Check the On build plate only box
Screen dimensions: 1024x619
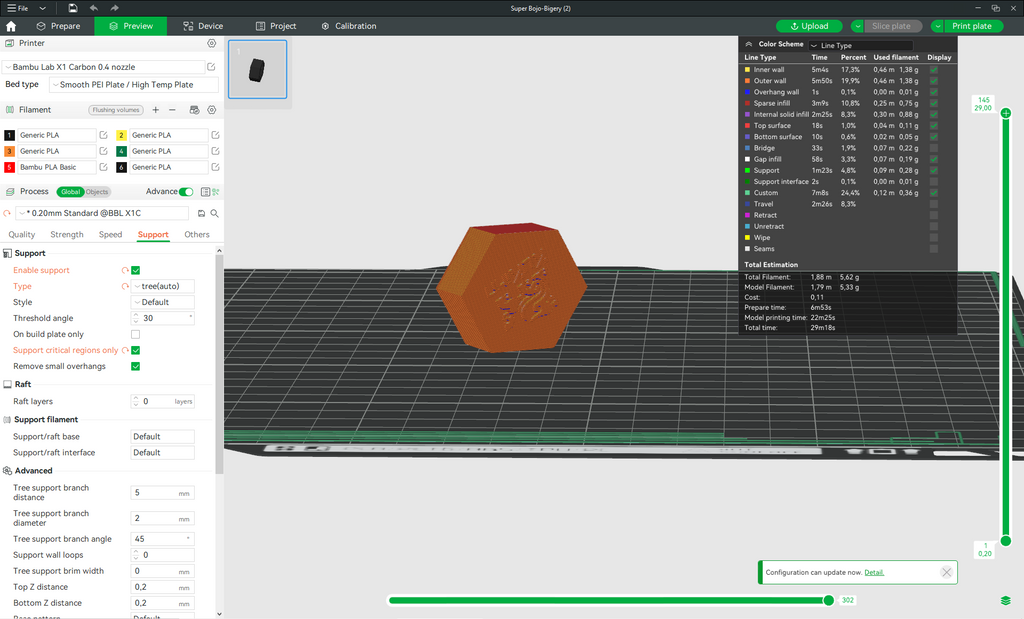coord(136,334)
